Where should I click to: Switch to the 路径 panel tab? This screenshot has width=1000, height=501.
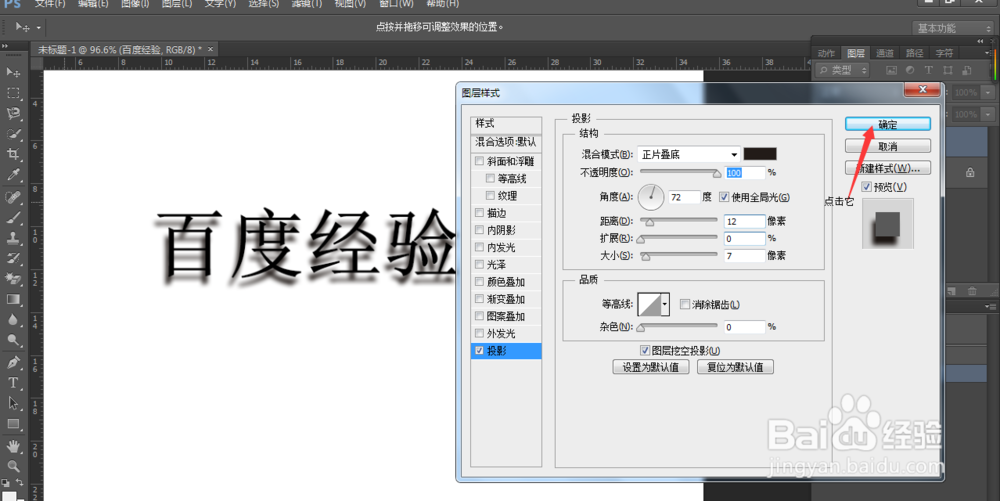(x=915, y=53)
